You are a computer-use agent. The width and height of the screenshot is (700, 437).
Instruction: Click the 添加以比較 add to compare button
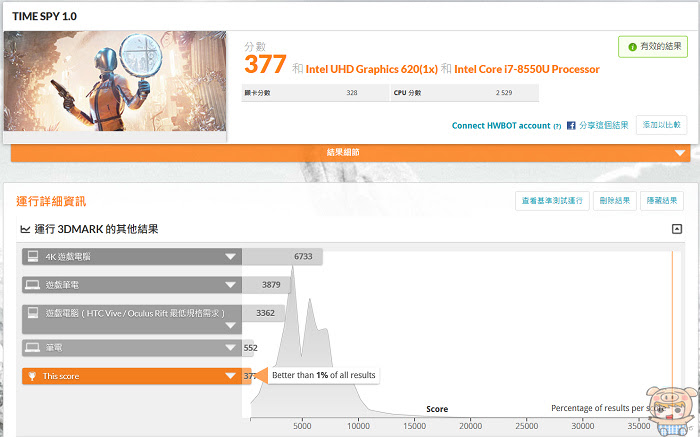[x=662, y=125]
